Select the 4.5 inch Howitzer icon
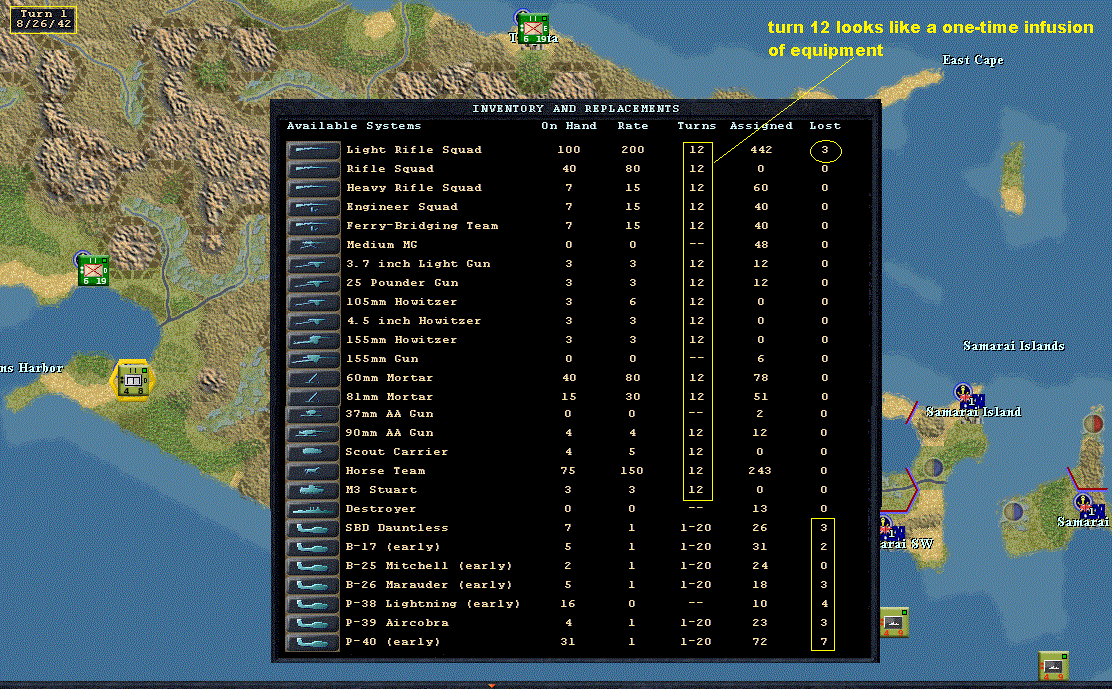The height and width of the screenshot is (689, 1112). [x=313, y=322]
